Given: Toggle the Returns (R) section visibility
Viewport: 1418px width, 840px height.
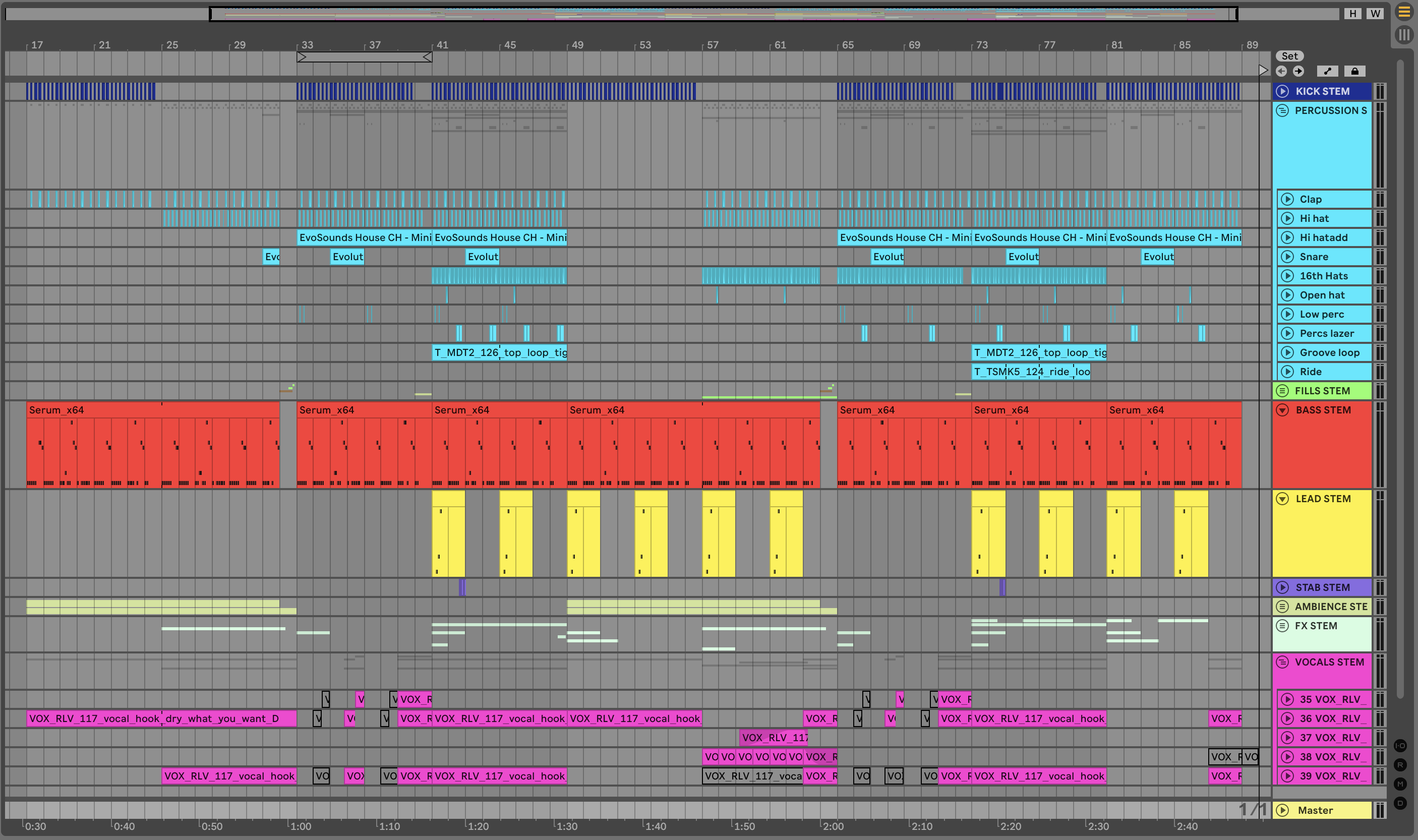Looking at the screenshot, I should tap(1400, 765).
